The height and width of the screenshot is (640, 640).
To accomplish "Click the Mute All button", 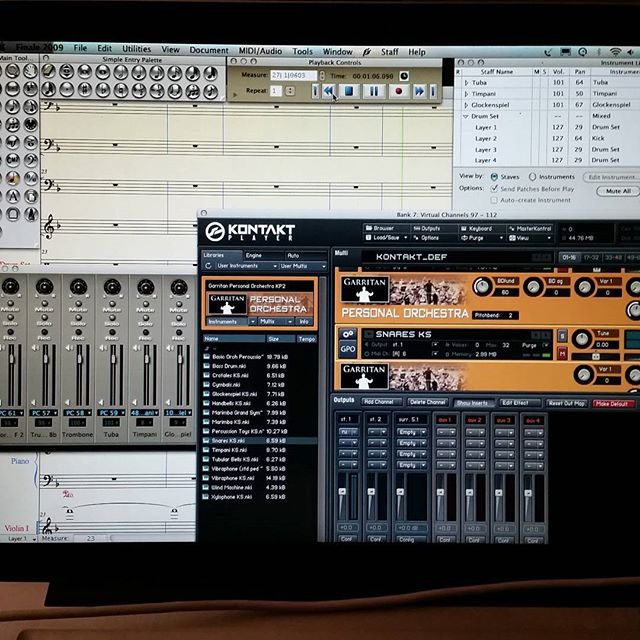I will click(618, 190).
